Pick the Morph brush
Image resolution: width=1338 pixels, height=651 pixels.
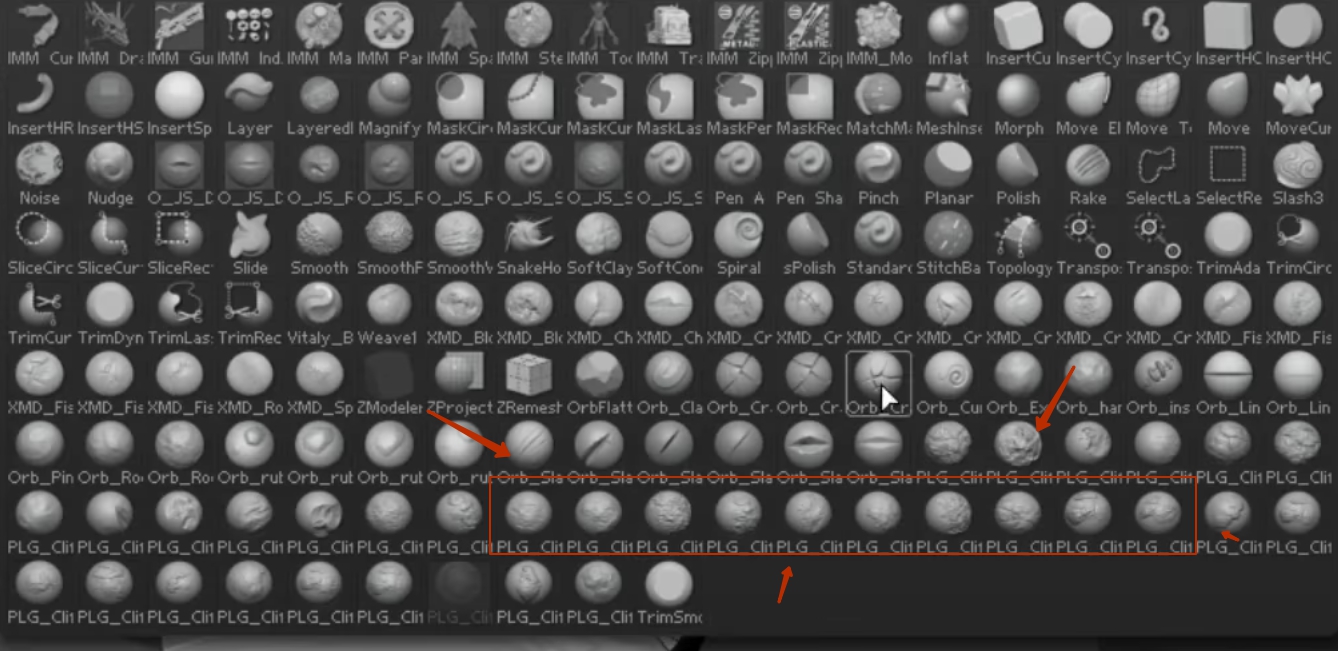click(1018, 104)
